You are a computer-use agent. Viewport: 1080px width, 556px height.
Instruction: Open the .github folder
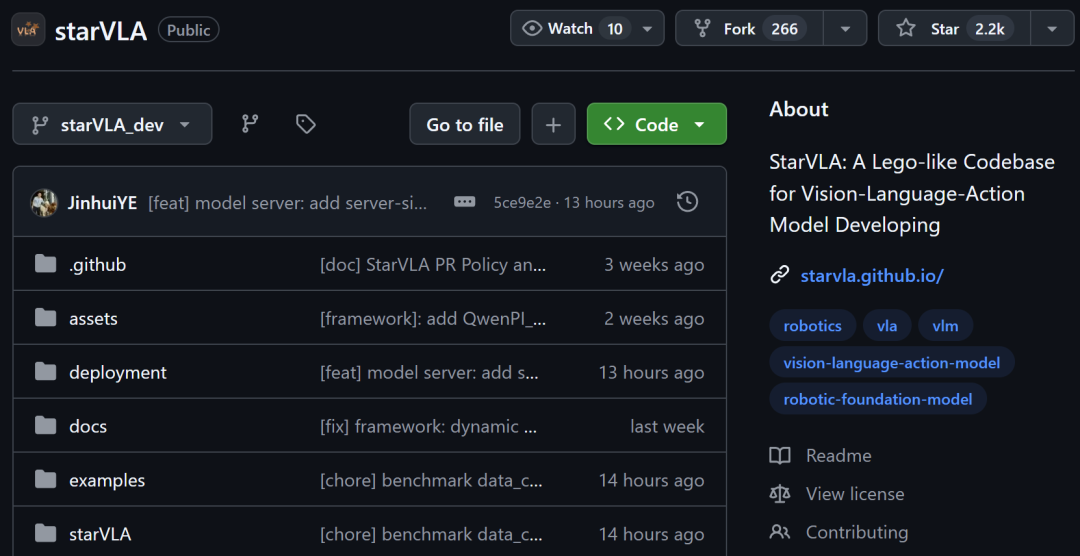tap(97, 265)
